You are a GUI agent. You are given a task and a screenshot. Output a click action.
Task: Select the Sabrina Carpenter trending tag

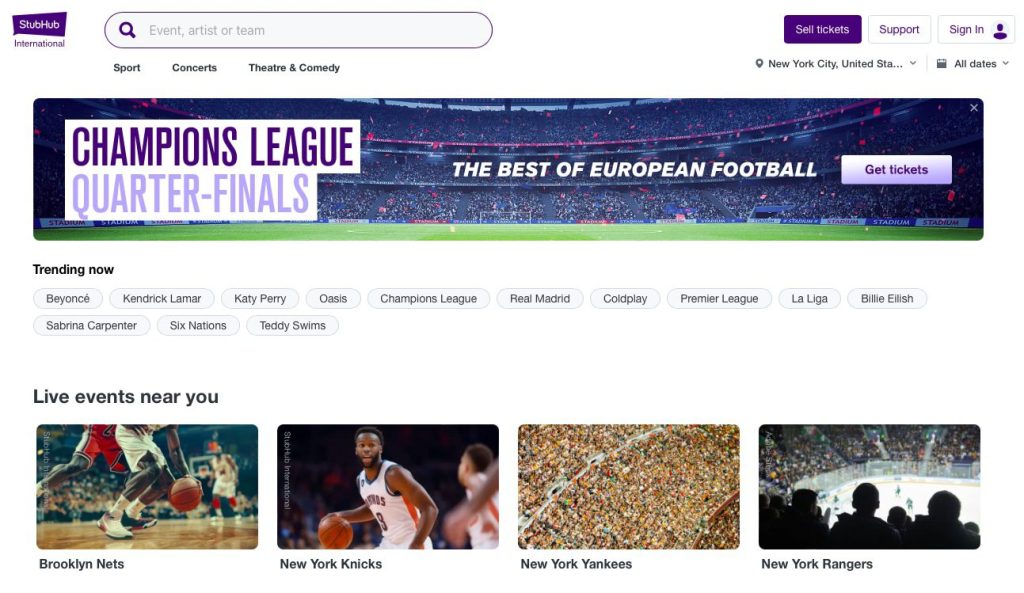(91, 325)
